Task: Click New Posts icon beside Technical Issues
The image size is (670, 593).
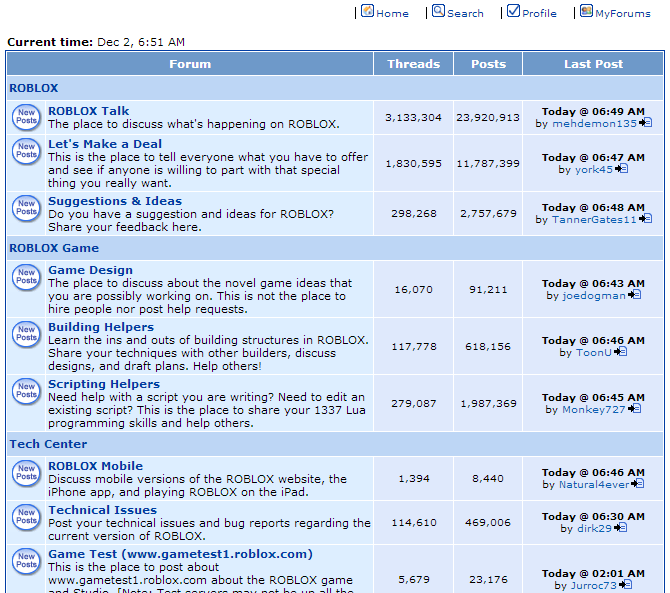Action: click(x=26, y=517)
